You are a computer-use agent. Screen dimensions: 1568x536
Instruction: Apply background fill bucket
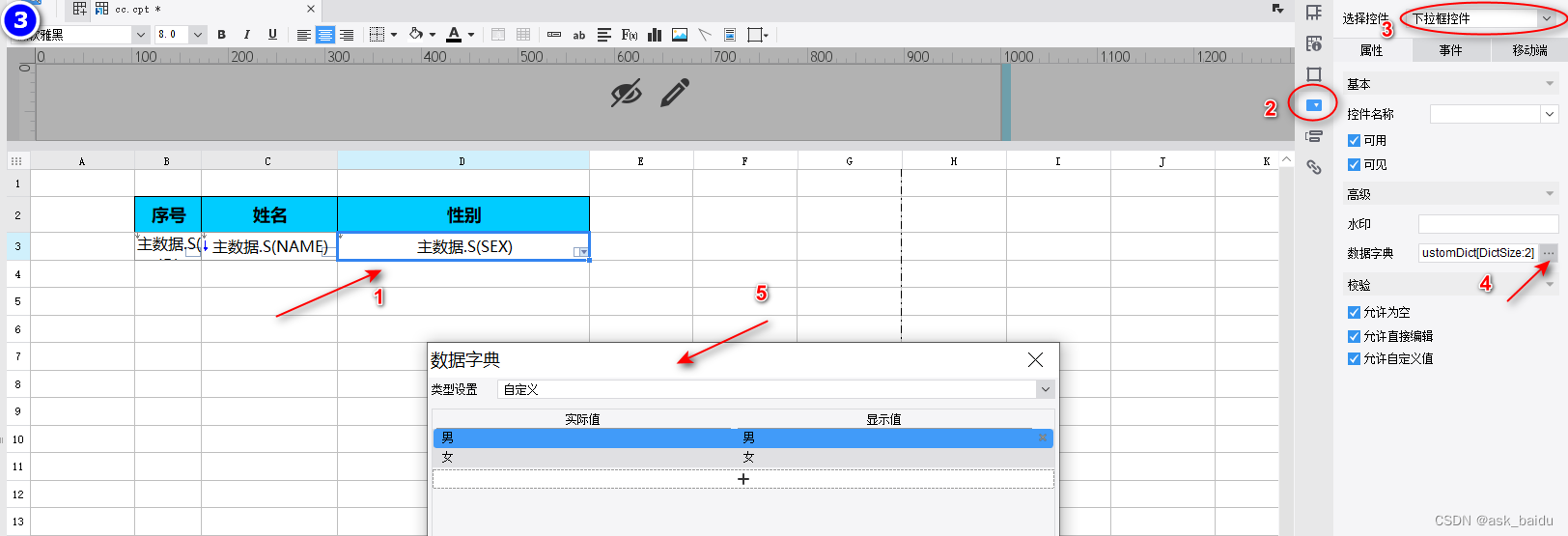tap(416, 35)
